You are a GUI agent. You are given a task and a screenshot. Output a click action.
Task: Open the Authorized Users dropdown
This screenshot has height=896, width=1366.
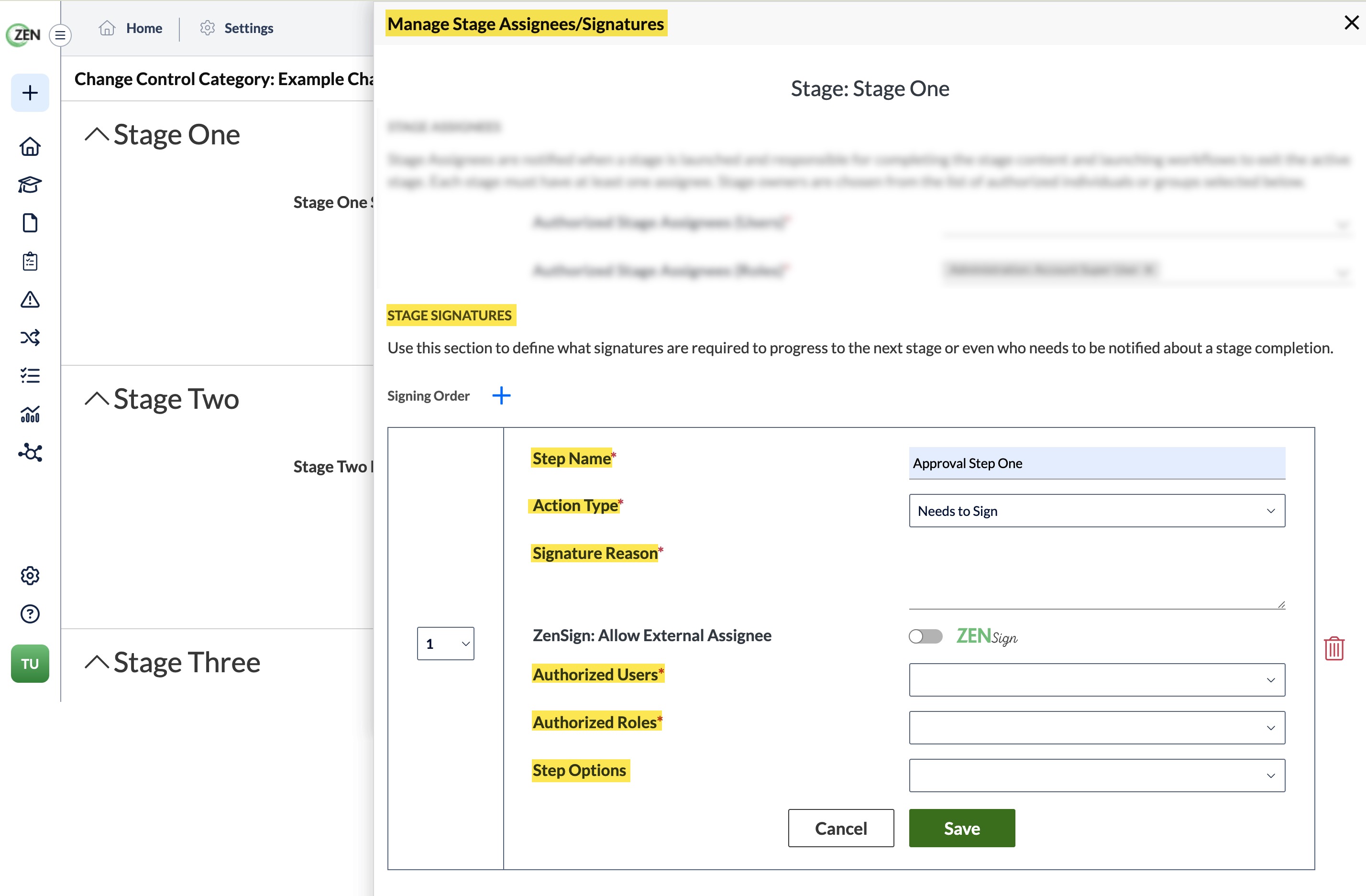[x=1097, y=680]
